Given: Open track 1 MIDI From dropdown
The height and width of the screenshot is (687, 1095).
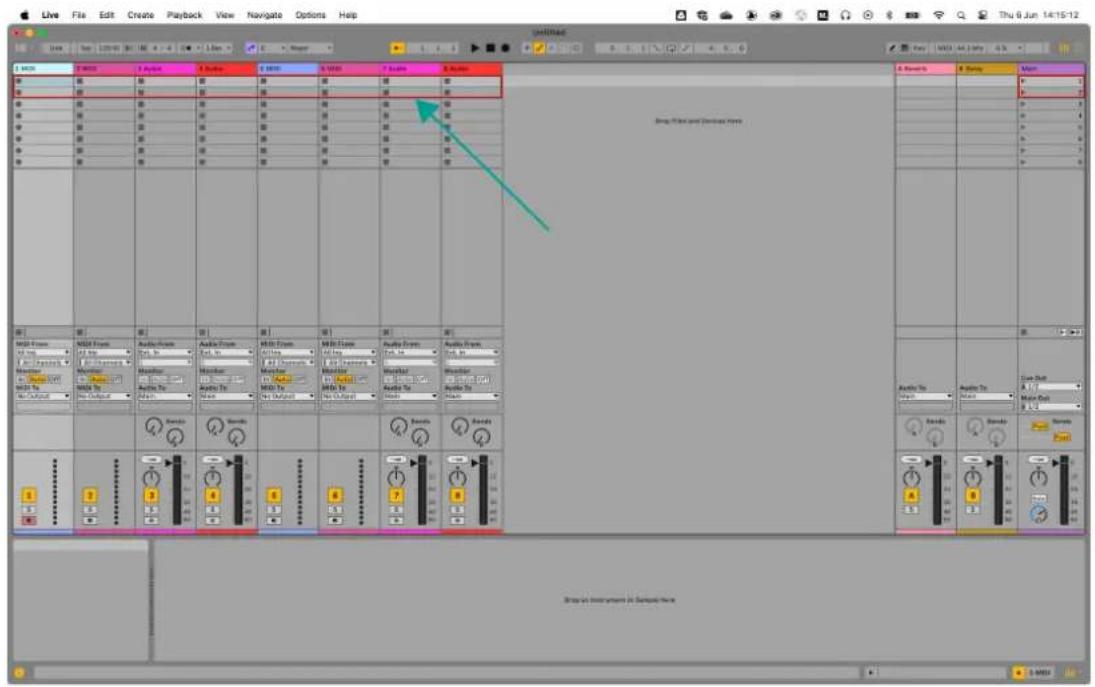Looking at the screenshot, I should 43,353.
